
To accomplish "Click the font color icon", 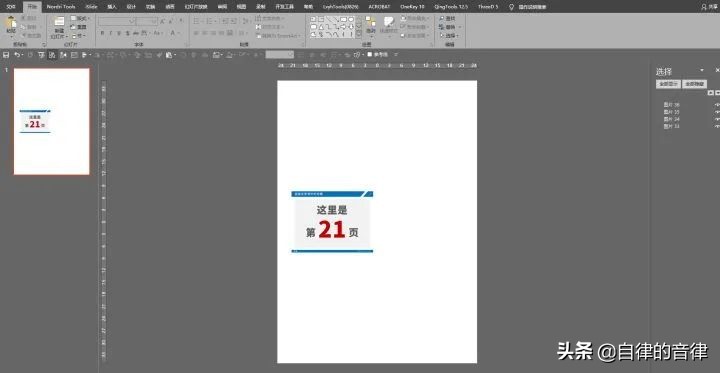I will 173,33.
